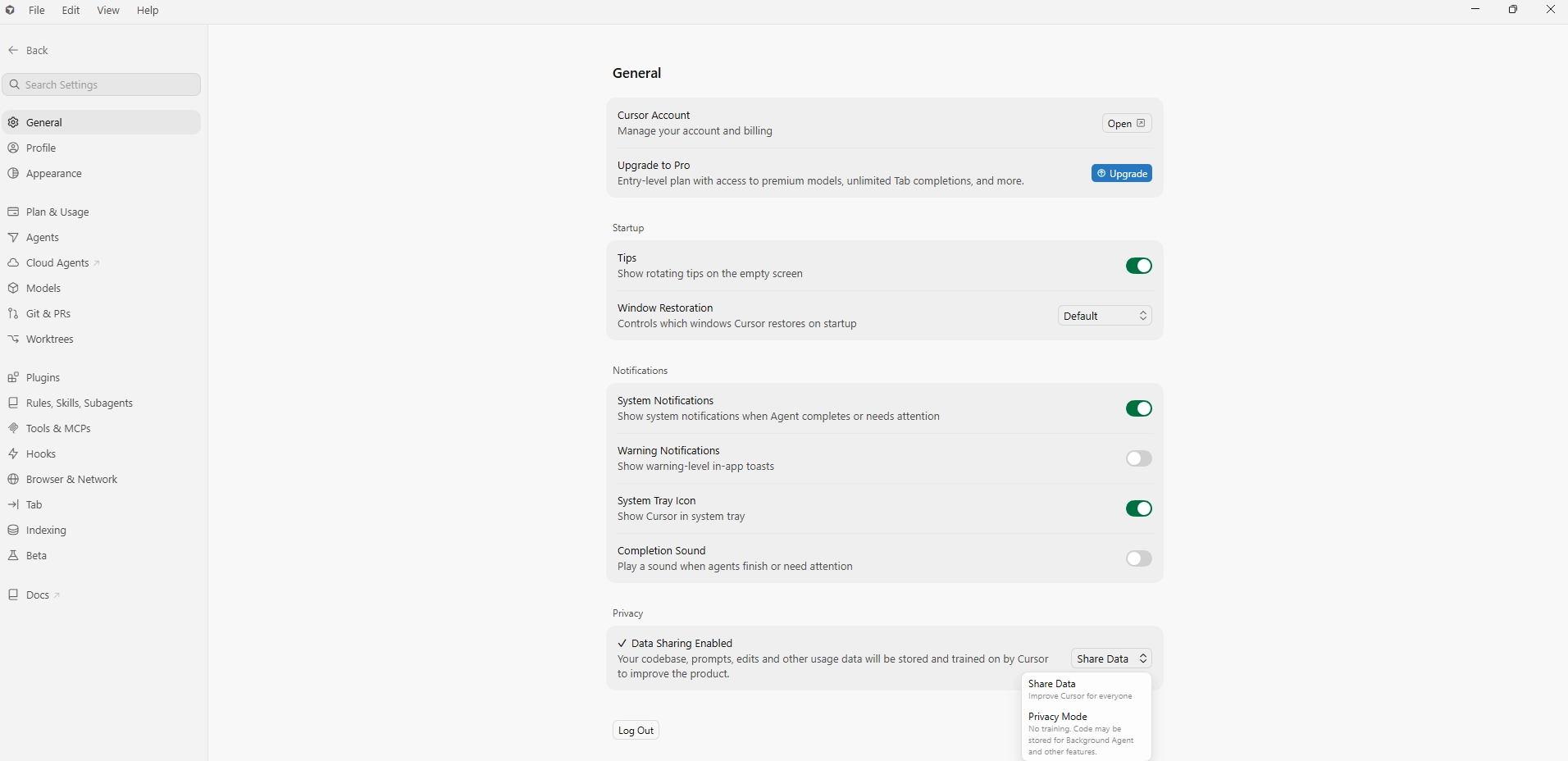The width and height of the screenshot is (1568, 761).
Task: Click the Beta flask icon
Action: pyautogui.click(x=13, y=555)
